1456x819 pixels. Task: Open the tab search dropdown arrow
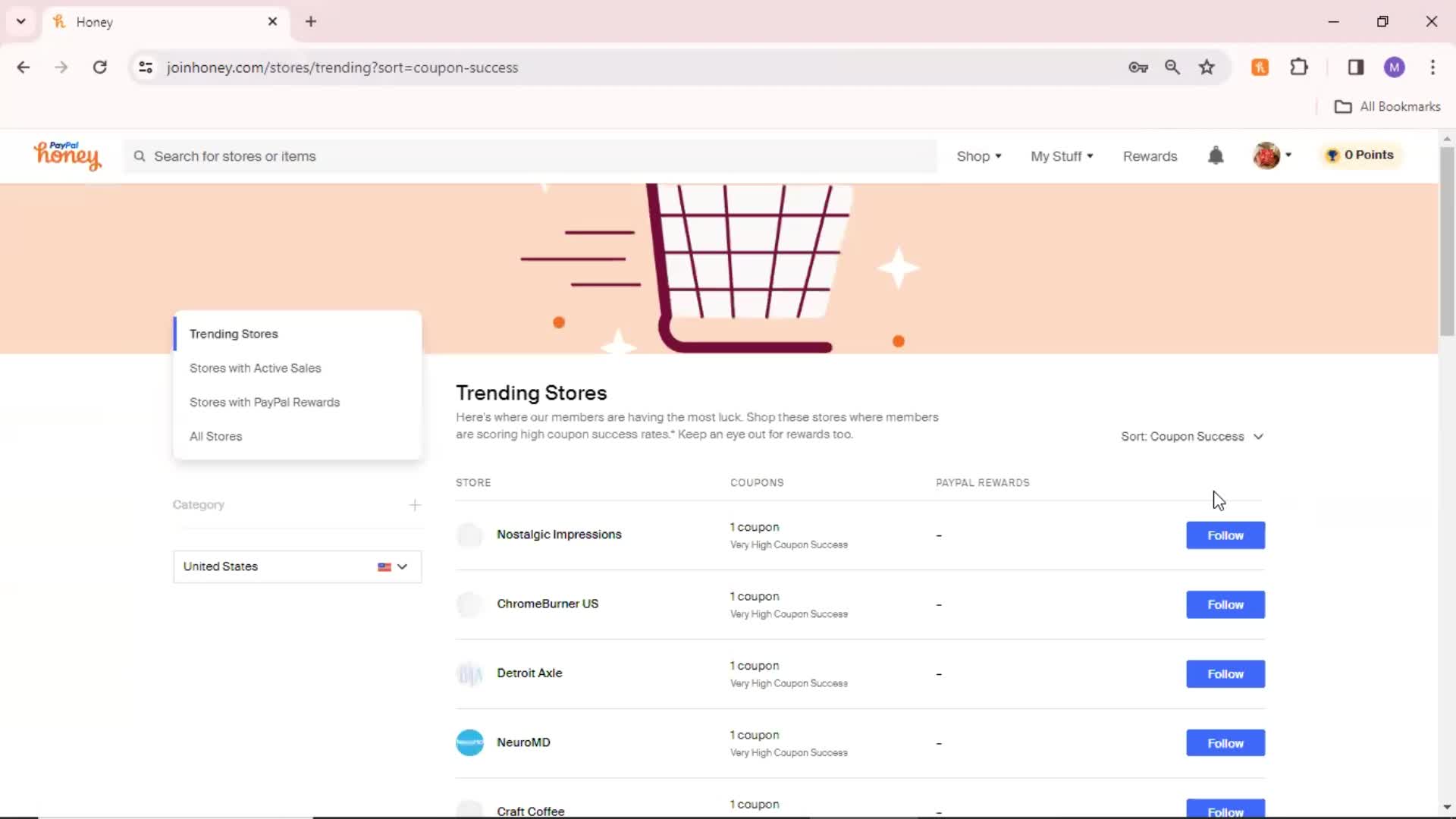point(21,21)
